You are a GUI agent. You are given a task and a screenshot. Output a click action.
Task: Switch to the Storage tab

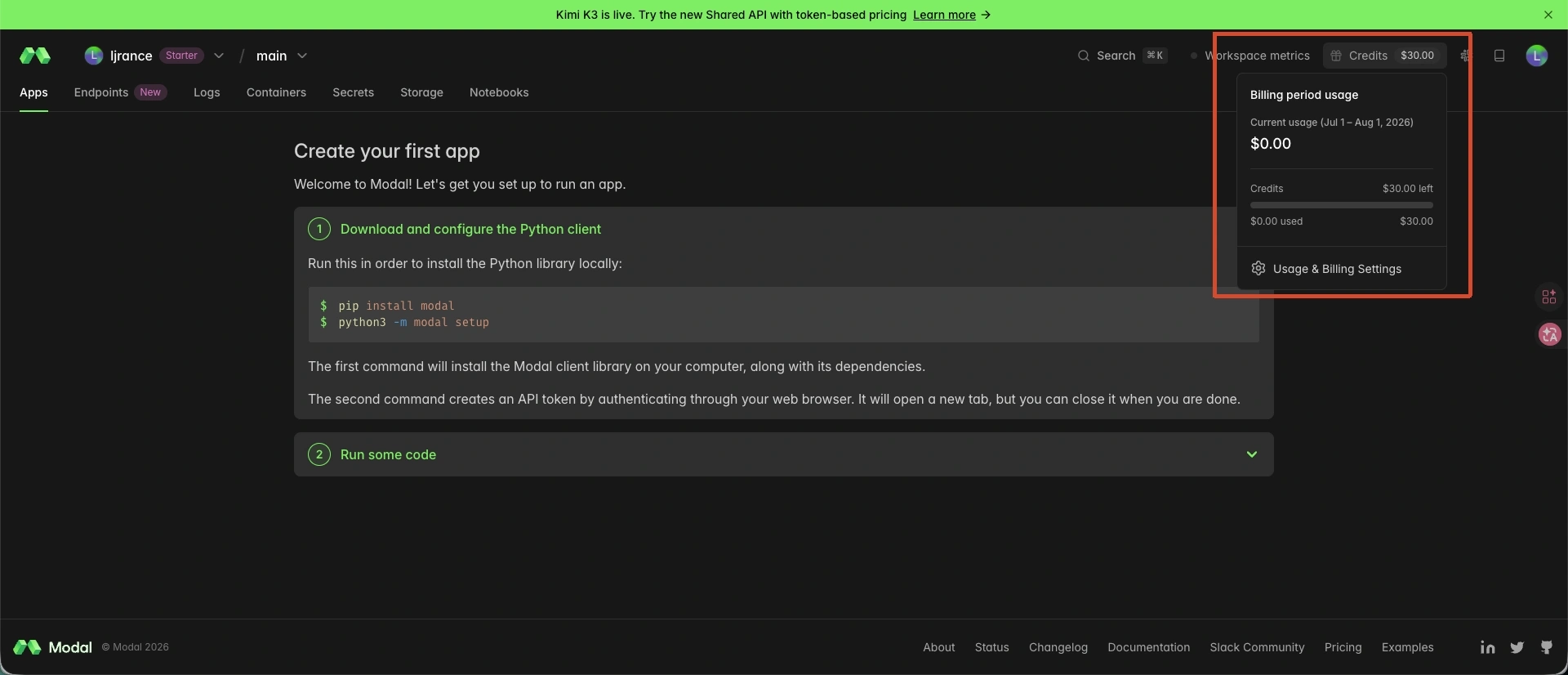tap(421, 92)
